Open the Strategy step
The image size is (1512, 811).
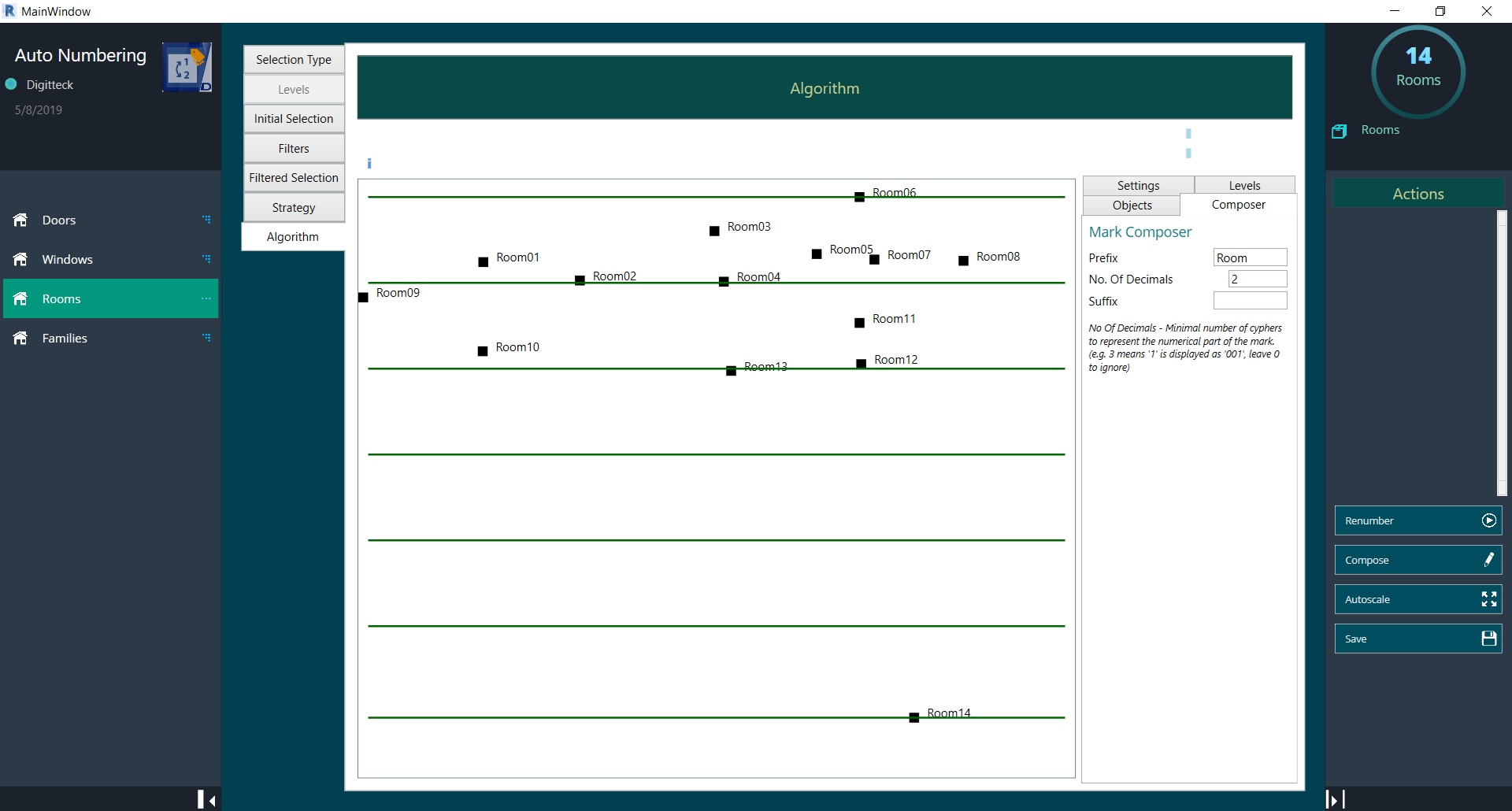(294, 208)
